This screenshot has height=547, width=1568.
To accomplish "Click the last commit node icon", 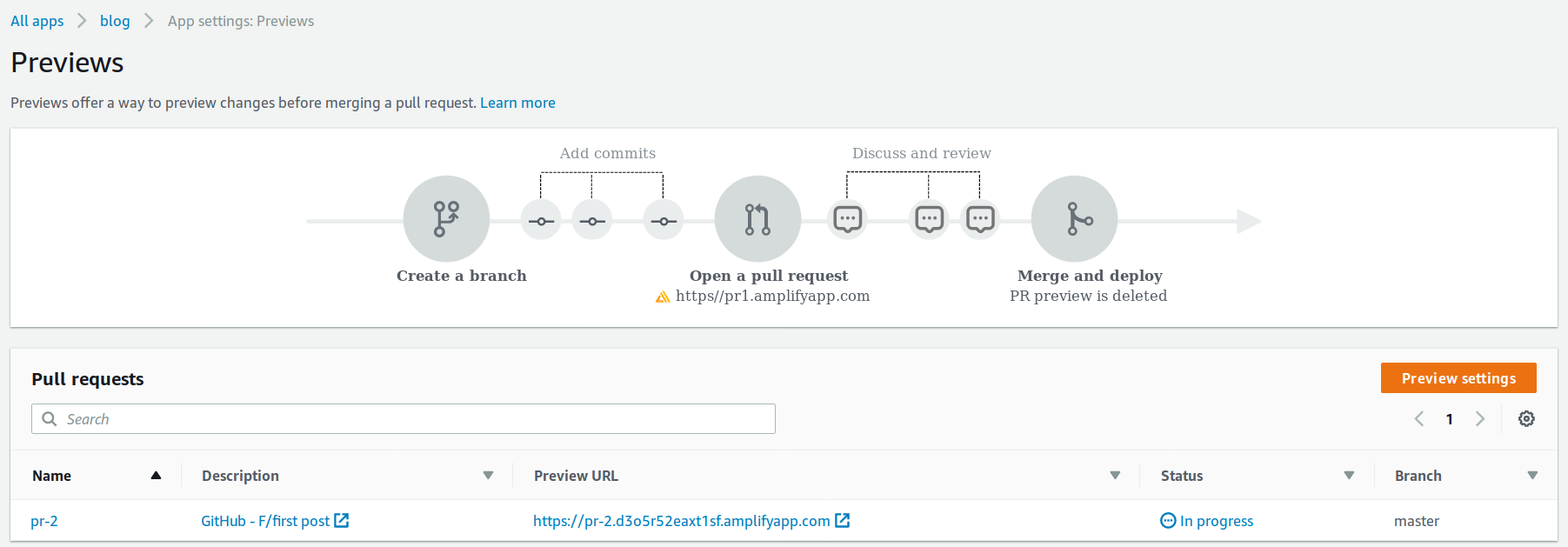I will tap(664, 221).
